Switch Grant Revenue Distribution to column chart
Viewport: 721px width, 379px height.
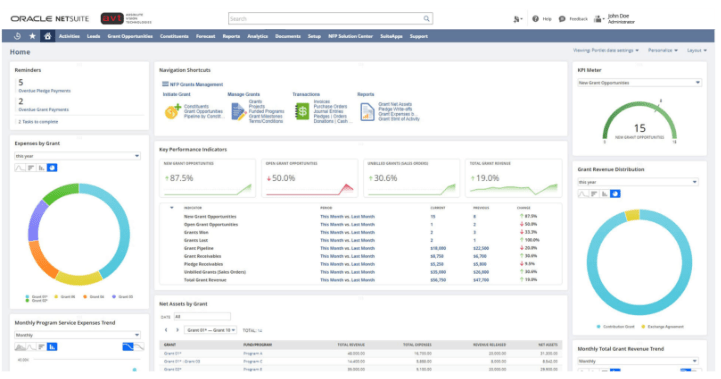click(x=605, y=194)
